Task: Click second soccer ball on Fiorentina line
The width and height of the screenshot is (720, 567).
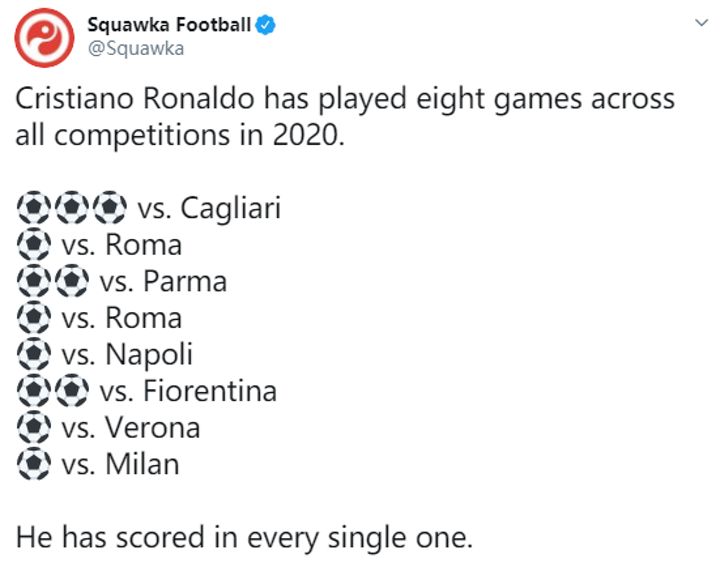Action: point(71,391)
